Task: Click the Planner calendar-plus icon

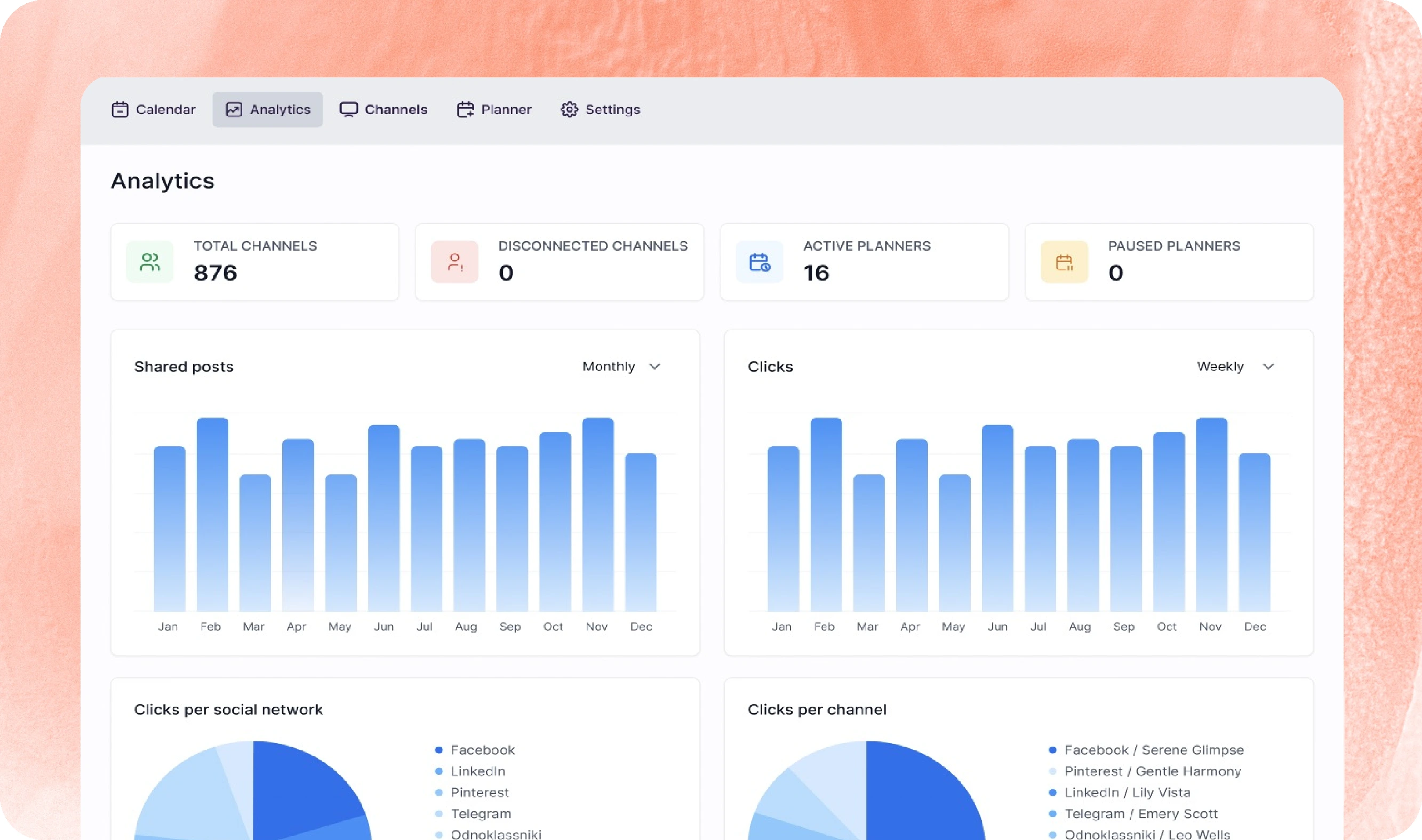Action: pyautogui.click(x=465, y=109)
